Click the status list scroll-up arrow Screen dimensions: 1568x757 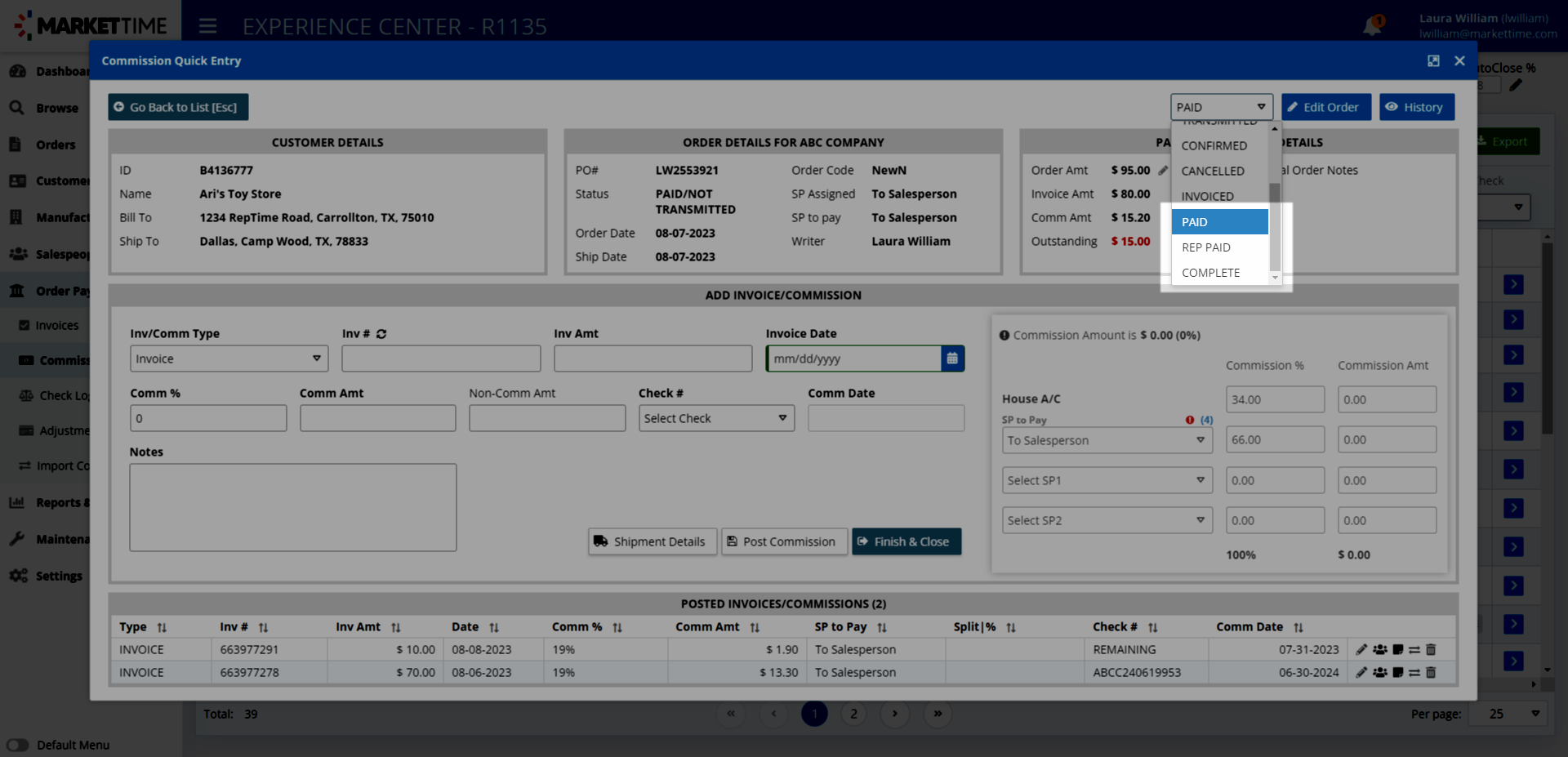(x=1274, y=129)
